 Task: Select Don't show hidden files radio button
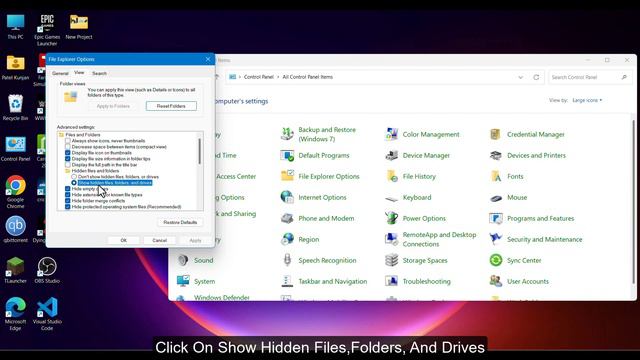pos(74,177)
